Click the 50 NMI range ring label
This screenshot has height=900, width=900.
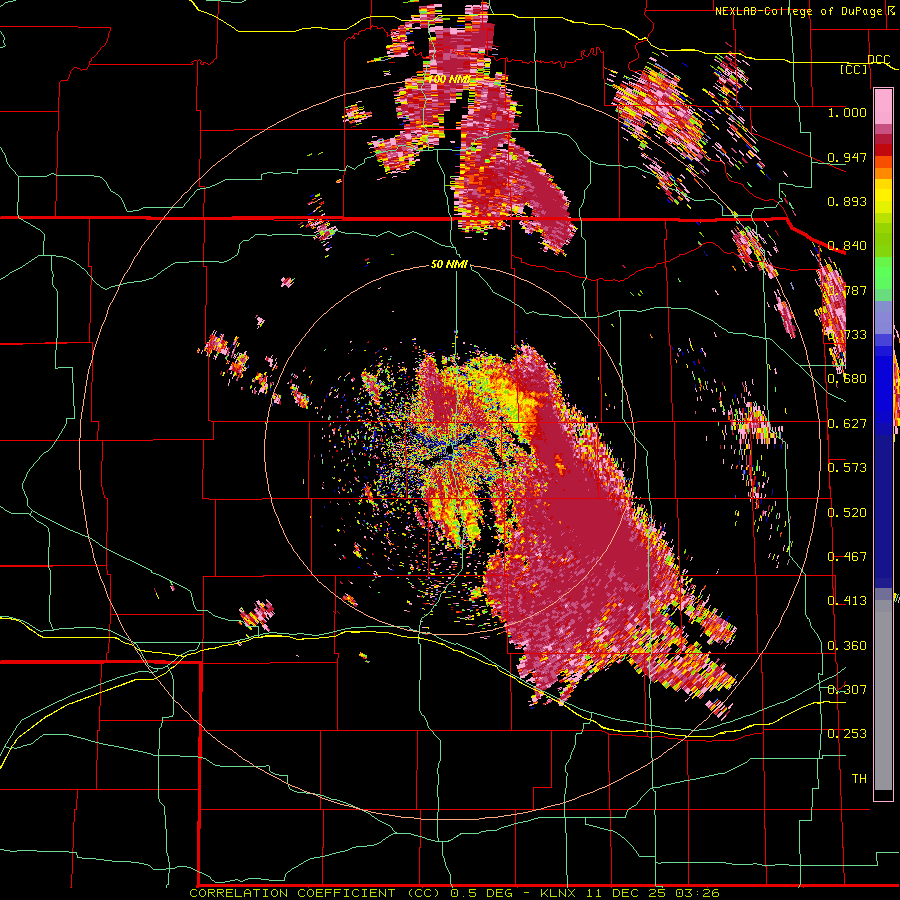pos(449,264)
